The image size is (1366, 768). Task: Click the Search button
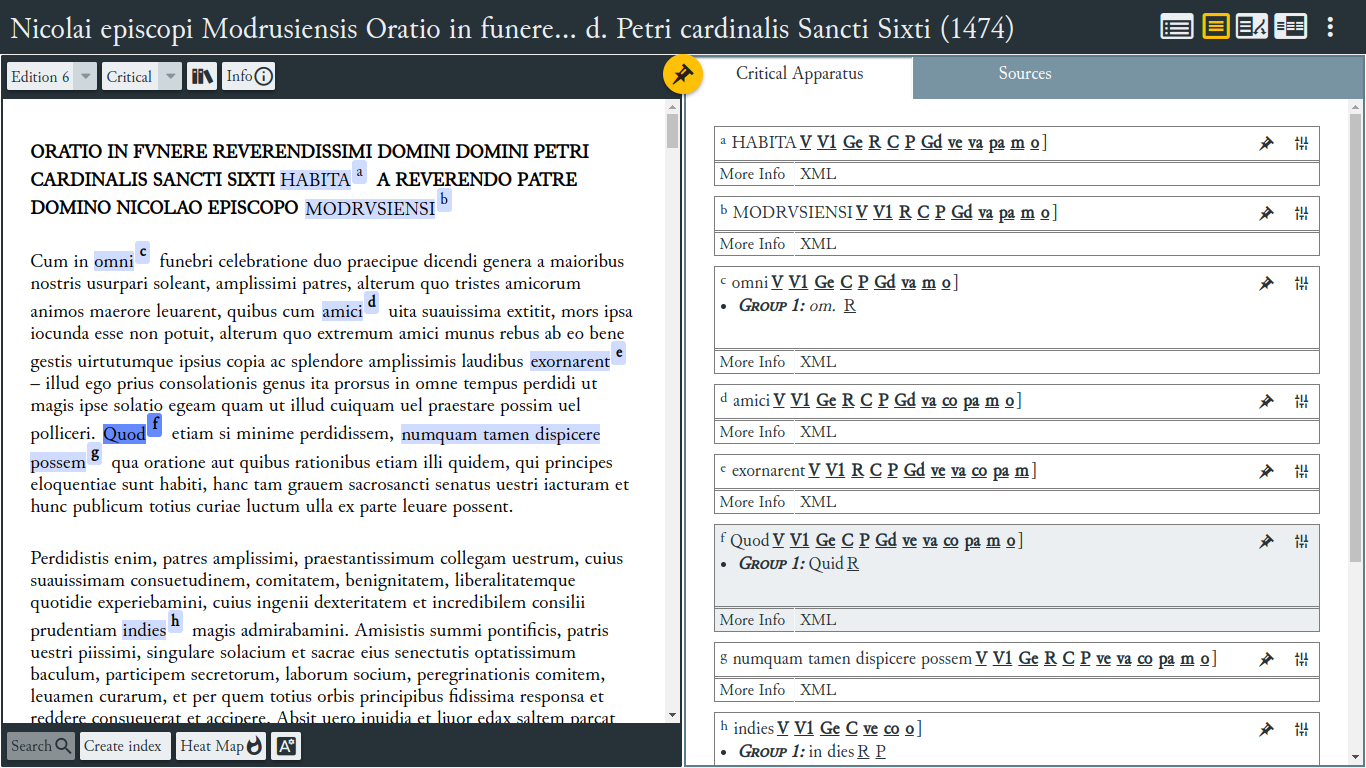(41, 746)
